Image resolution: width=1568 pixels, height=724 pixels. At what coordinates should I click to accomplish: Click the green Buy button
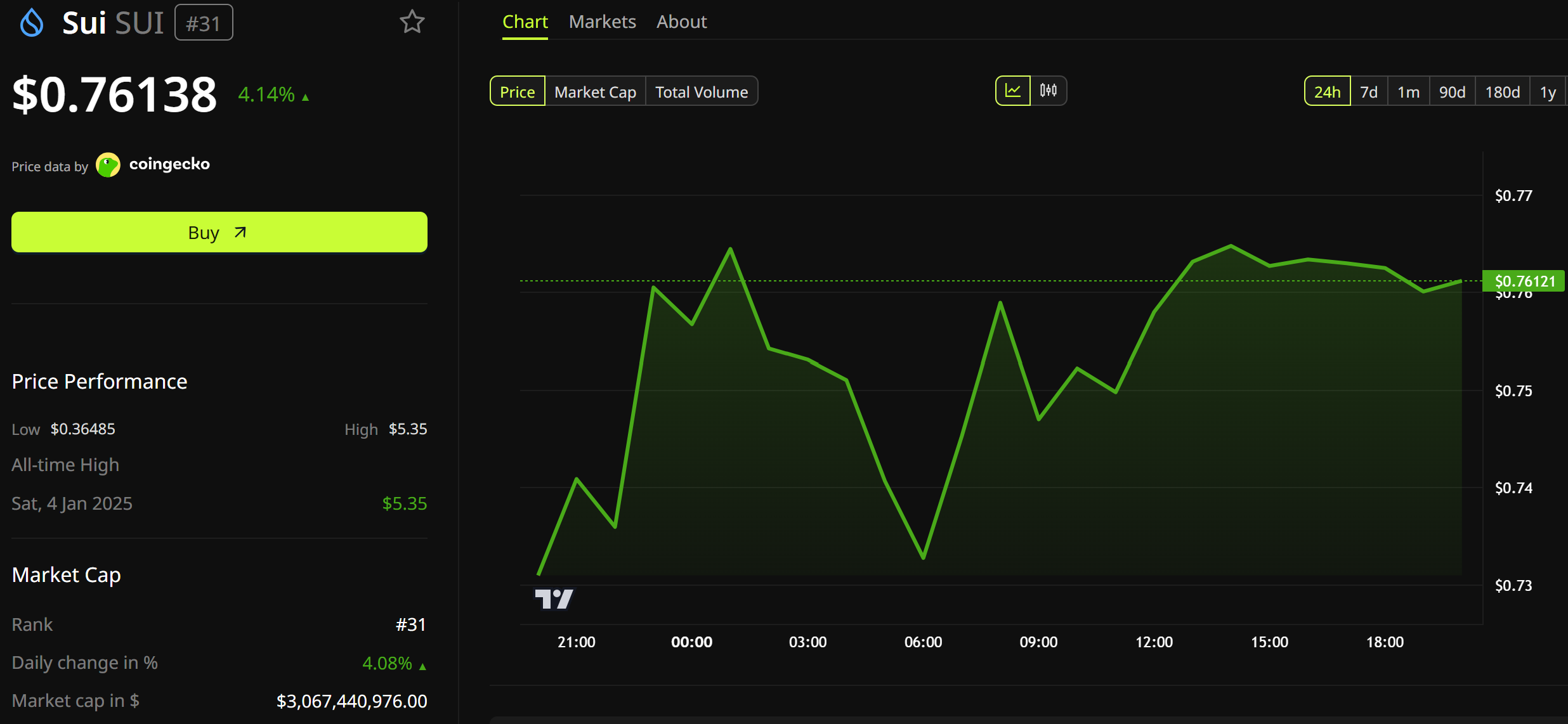point(219,232)
